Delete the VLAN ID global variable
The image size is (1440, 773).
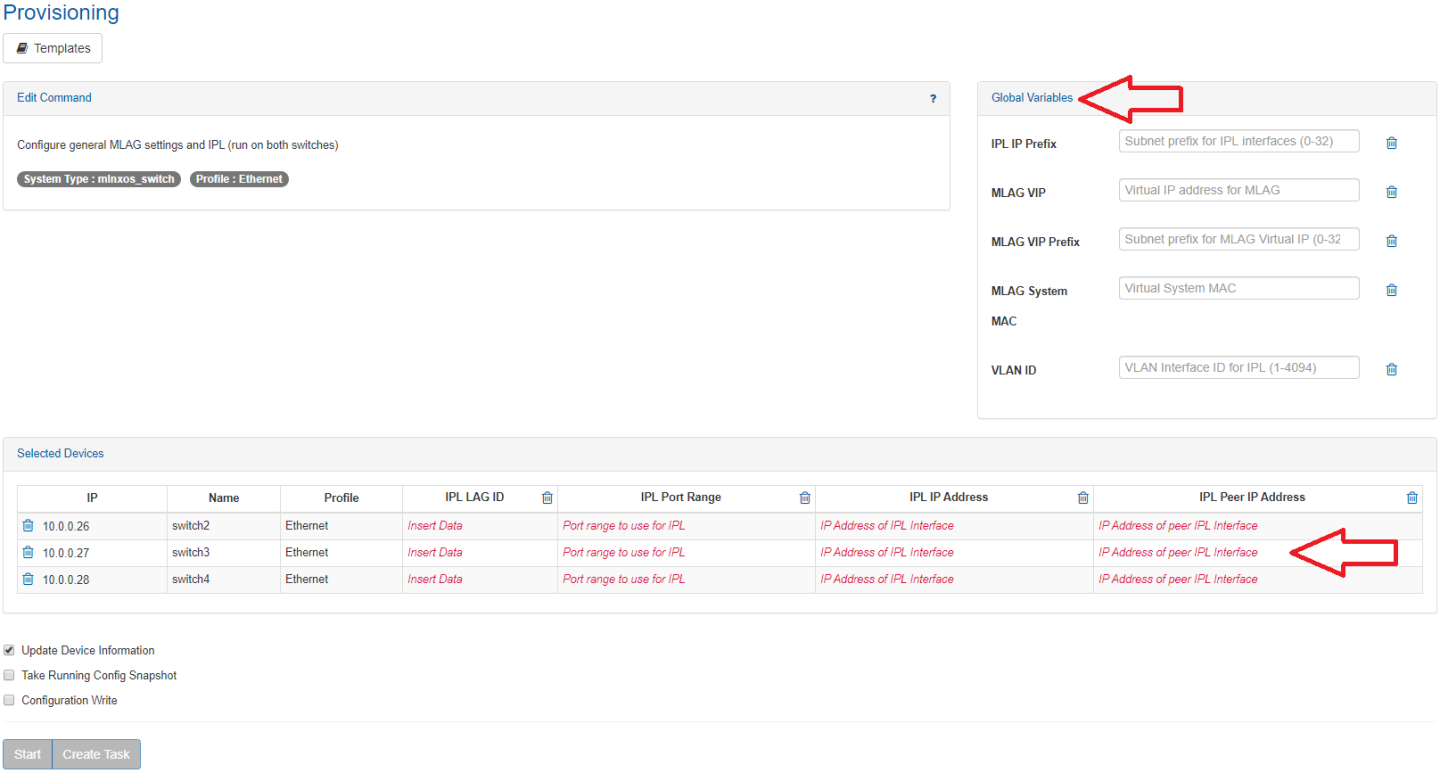(x=1391, y=369)
